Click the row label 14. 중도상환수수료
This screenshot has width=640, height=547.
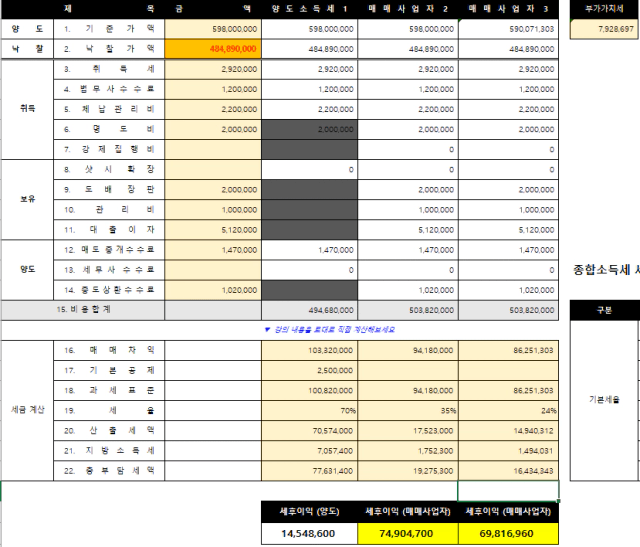pyautogui.click(x=109, y=290)
